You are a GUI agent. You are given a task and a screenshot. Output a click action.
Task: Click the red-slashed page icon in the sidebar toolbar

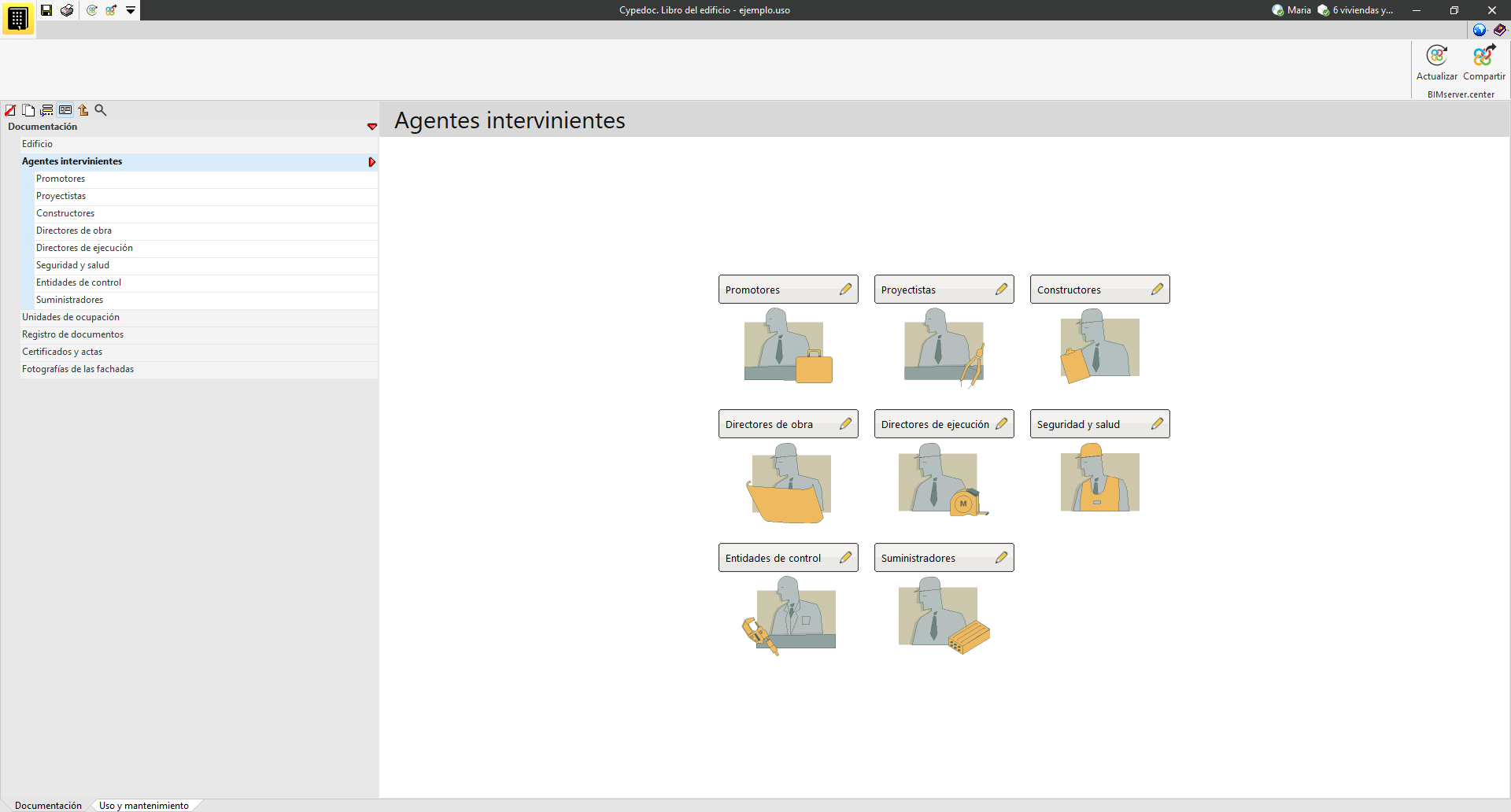coord(10,110)
